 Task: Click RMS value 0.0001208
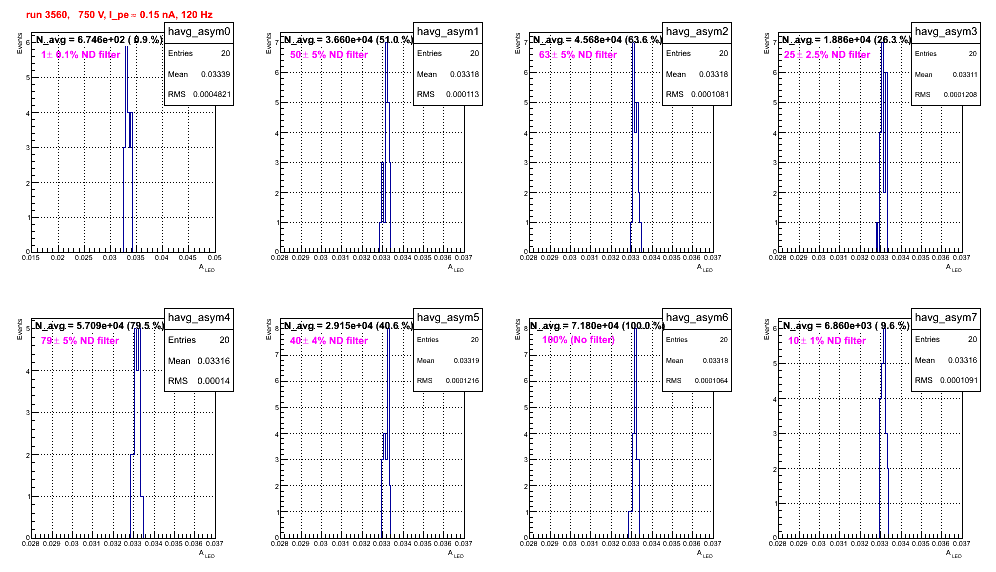pos(960,95)
